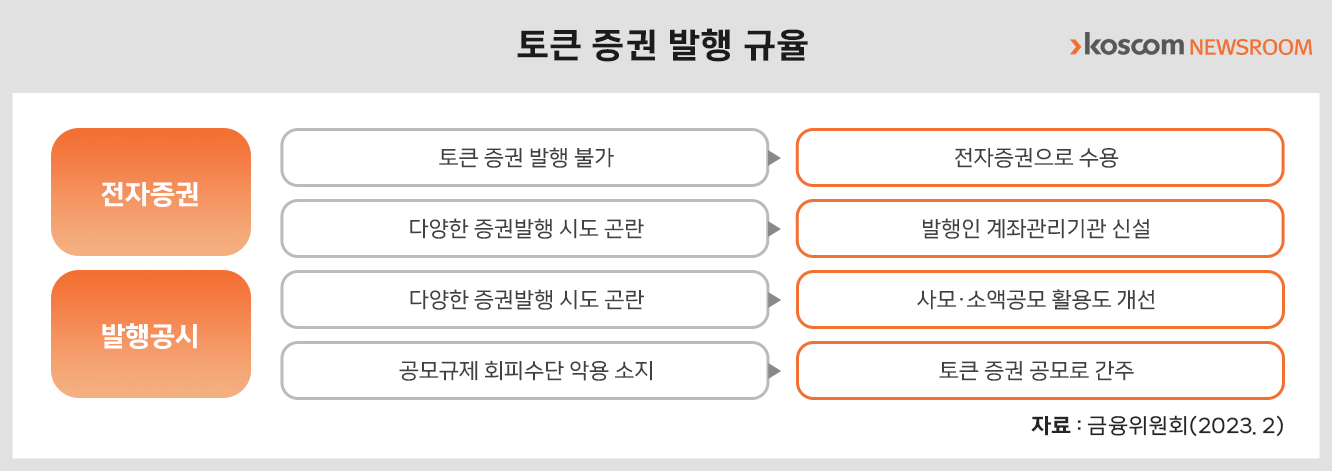Select the 발행공시 orange category block
The width and height of the screenshot is (1332, 471).
(151, 334)
